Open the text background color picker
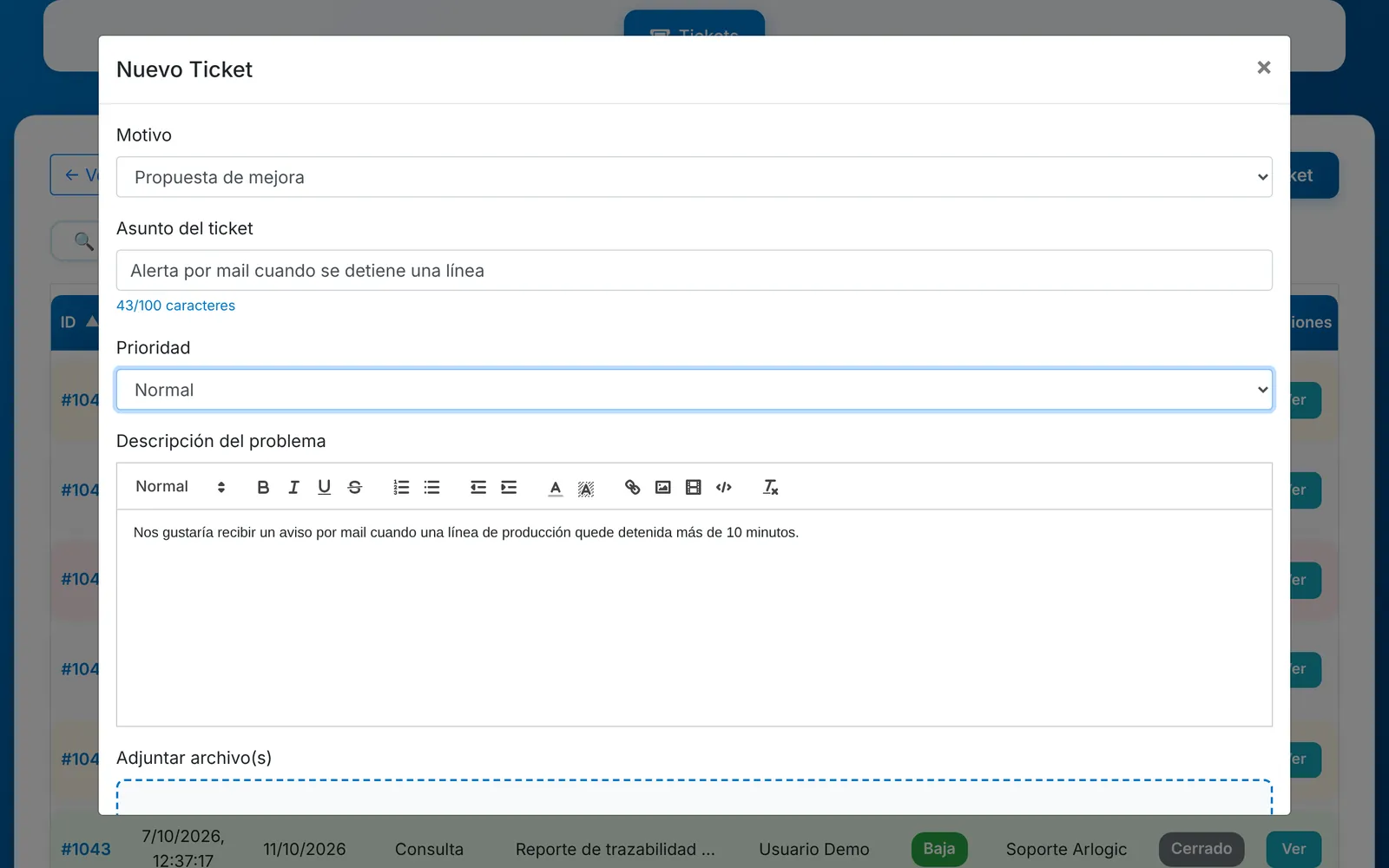 pos(586,488)
